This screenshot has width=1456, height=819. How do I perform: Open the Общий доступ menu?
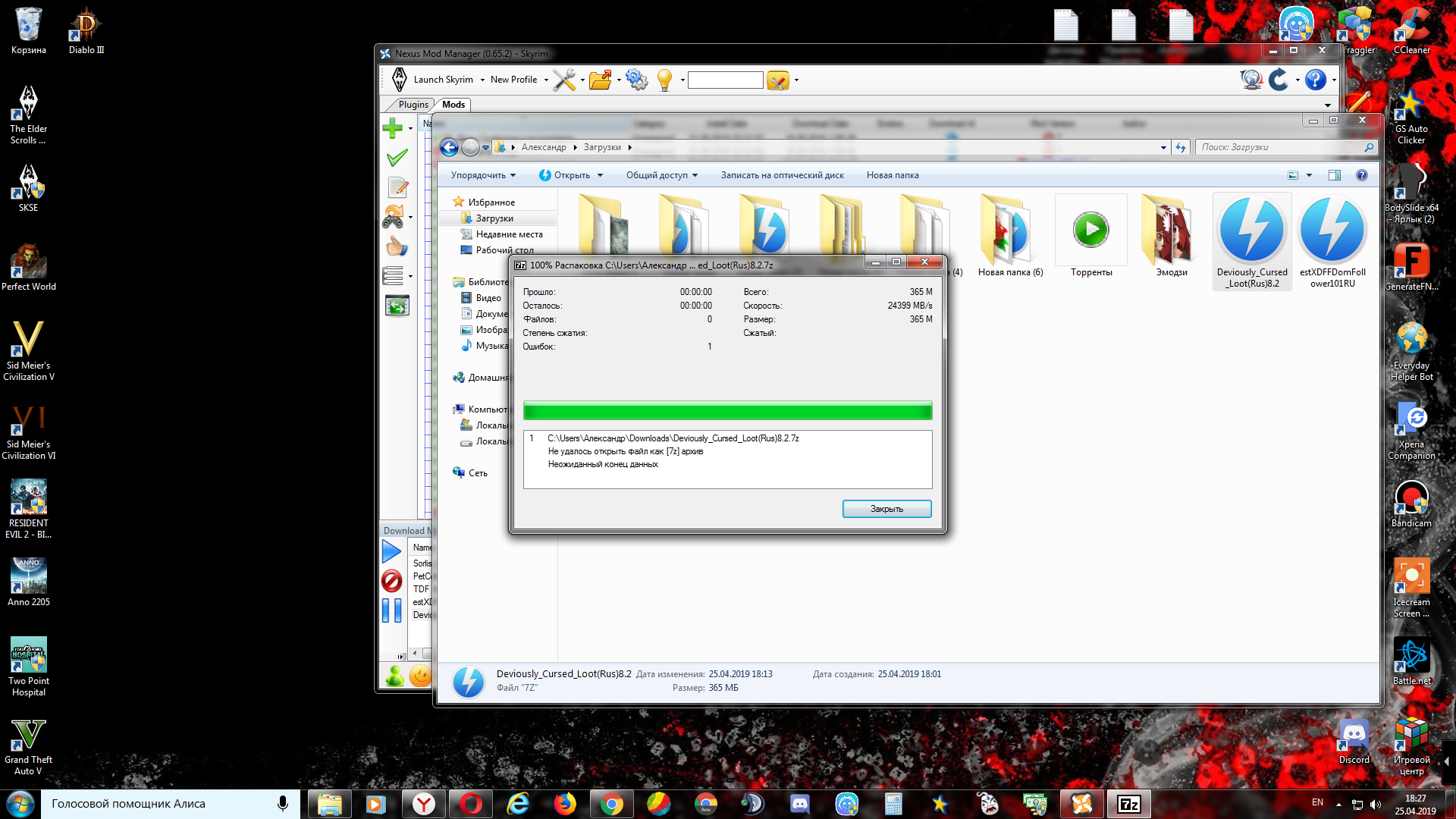661,175
